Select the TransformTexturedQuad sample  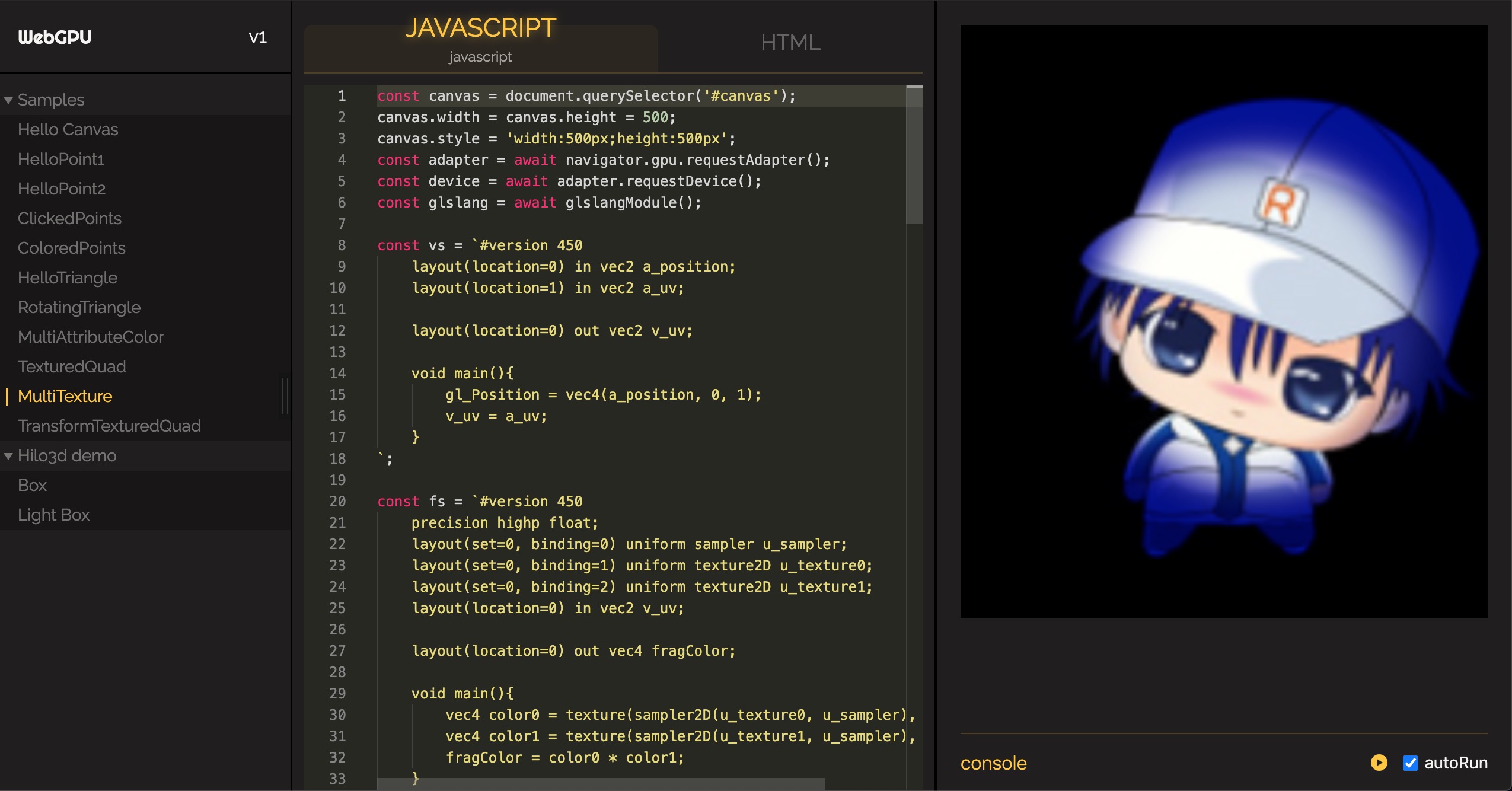tap(109, 426)
